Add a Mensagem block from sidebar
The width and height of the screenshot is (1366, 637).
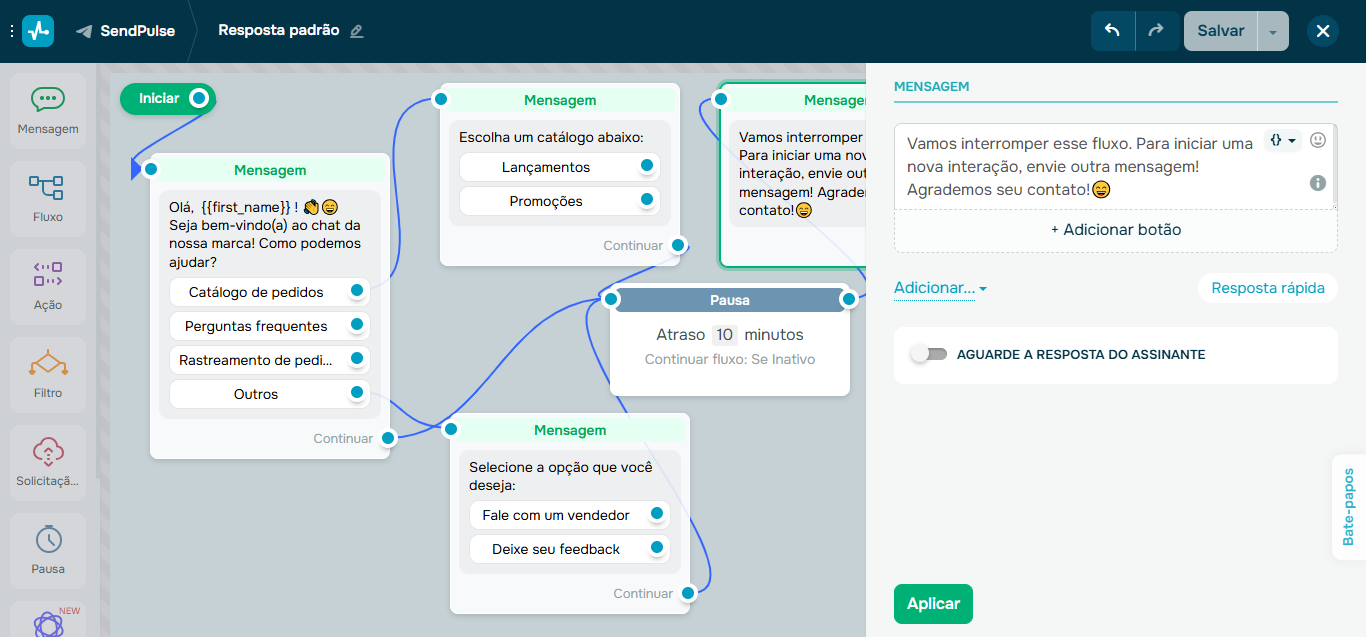point(48,109)
